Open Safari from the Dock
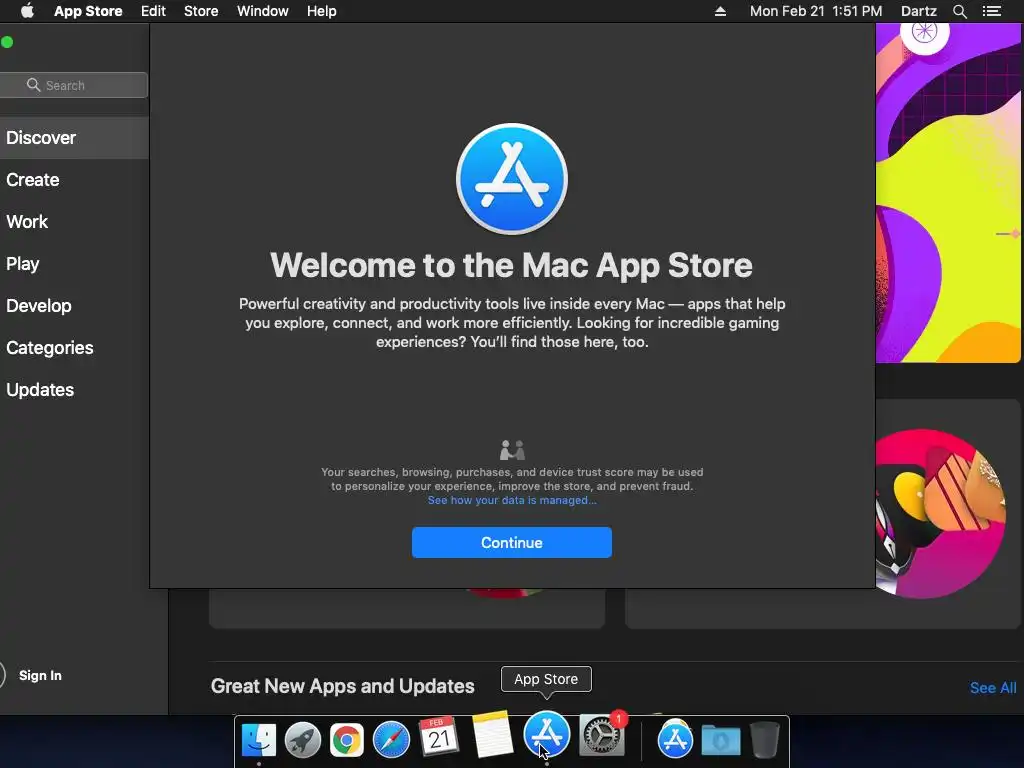The width and height of the screenshot is (1024, 768). 391,740
